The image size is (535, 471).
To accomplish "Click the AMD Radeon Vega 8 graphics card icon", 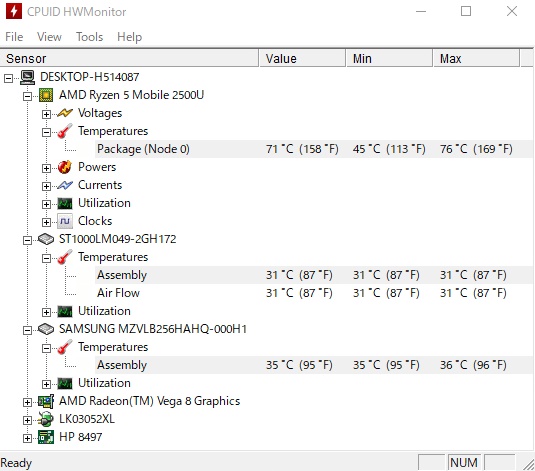I will tap(46, 401).
